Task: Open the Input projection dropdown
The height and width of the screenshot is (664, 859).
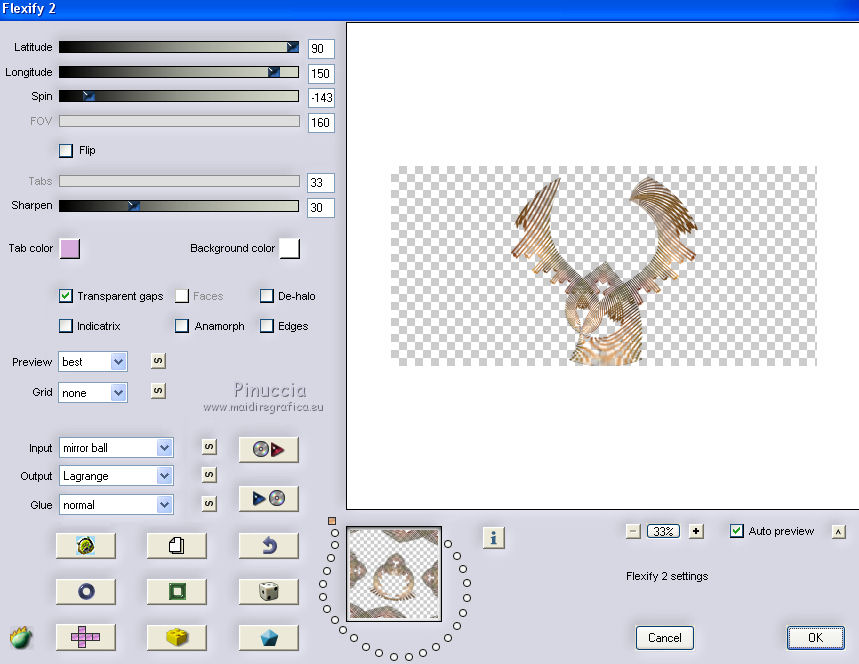Action: coord(116,448)
